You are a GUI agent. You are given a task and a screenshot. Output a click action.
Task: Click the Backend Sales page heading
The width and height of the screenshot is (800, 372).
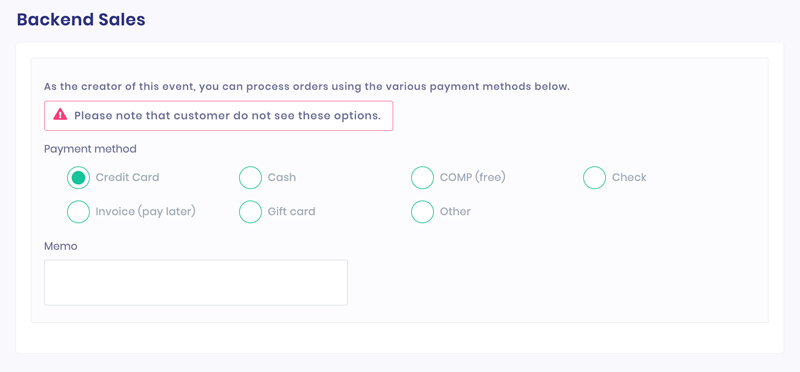[81, 19]
